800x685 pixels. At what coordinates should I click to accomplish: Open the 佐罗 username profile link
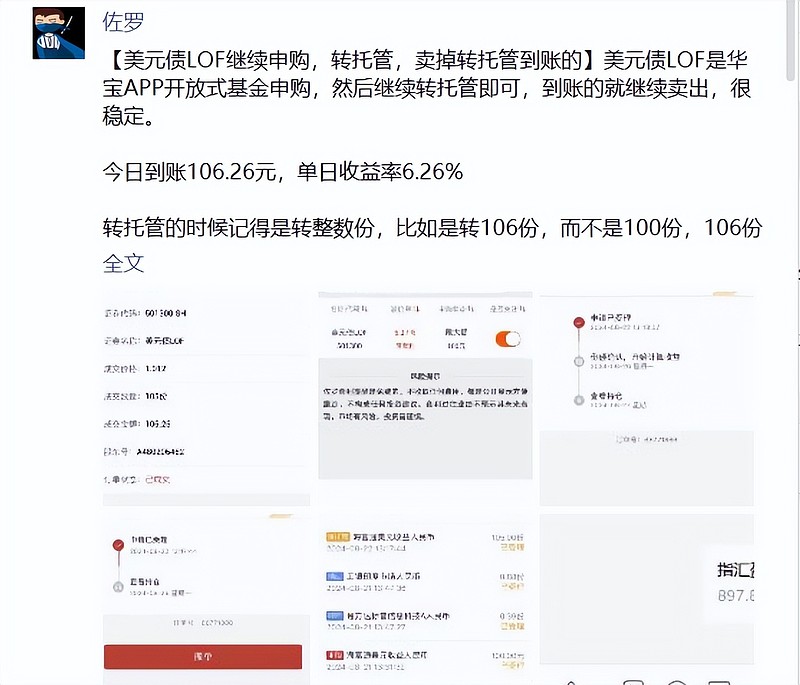click(x=123, y=22)
